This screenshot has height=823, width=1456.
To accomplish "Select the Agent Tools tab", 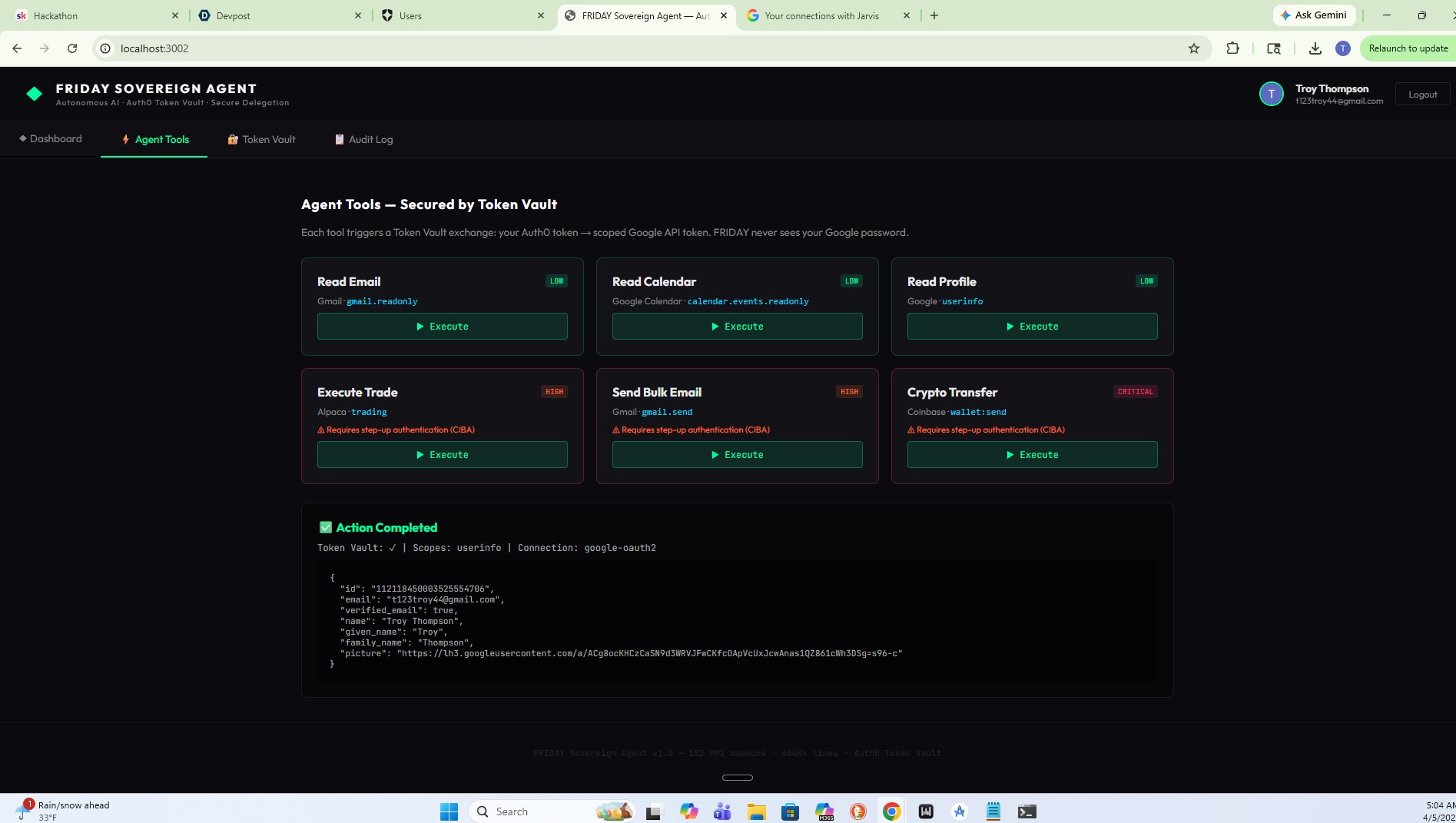I will (x=154, y=139).
